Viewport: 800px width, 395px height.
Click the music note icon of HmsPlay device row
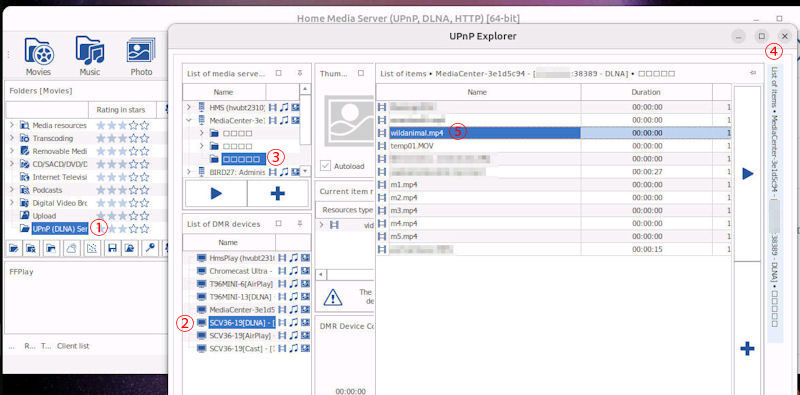point(293,258)
